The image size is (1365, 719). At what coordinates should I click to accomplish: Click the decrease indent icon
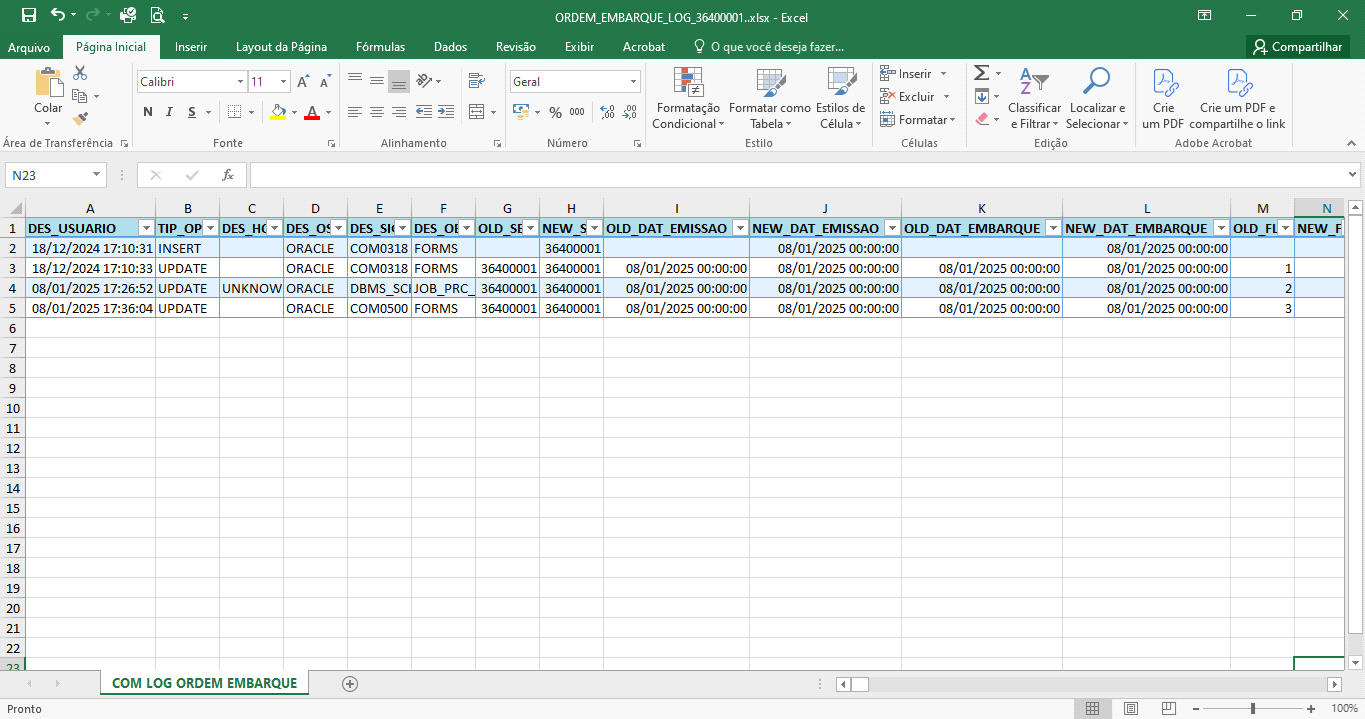pyautogui.click(x=423, y=112)
